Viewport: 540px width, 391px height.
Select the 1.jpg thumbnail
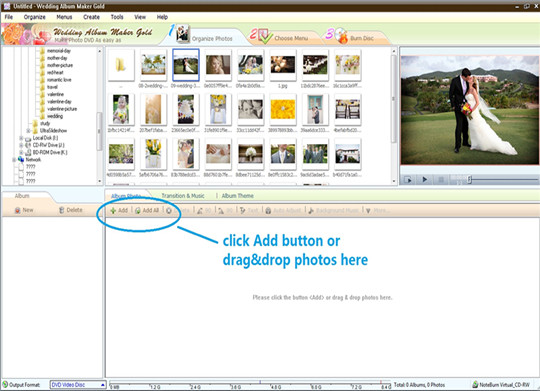(x=283, y=65)
